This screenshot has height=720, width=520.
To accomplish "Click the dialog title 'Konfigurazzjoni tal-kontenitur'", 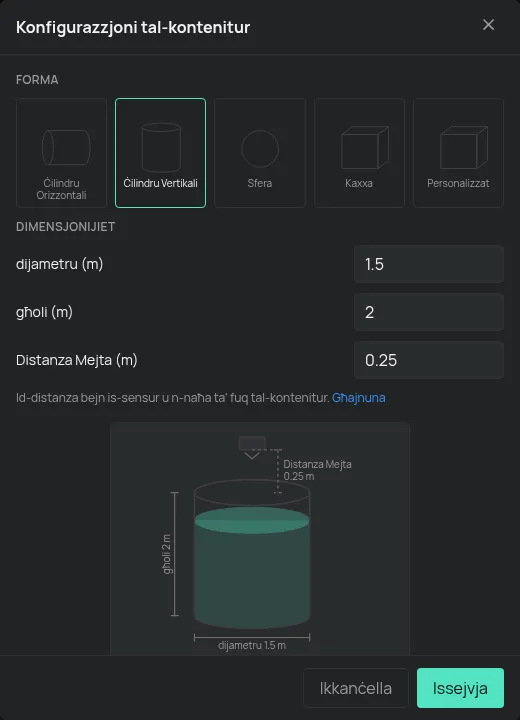I will pos(133,28).
